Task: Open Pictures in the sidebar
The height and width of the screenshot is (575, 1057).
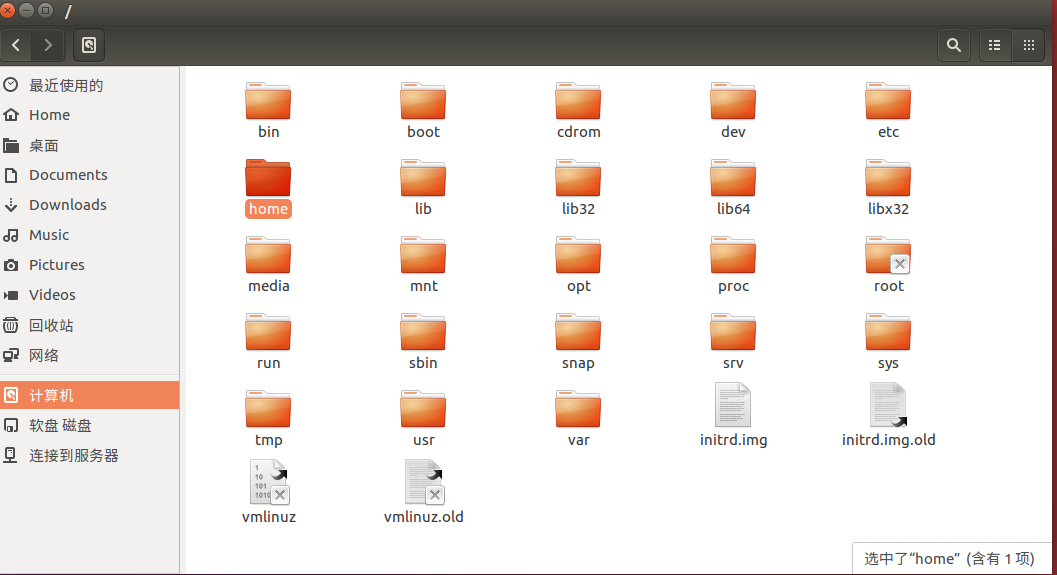Action: tap(90, 265)
